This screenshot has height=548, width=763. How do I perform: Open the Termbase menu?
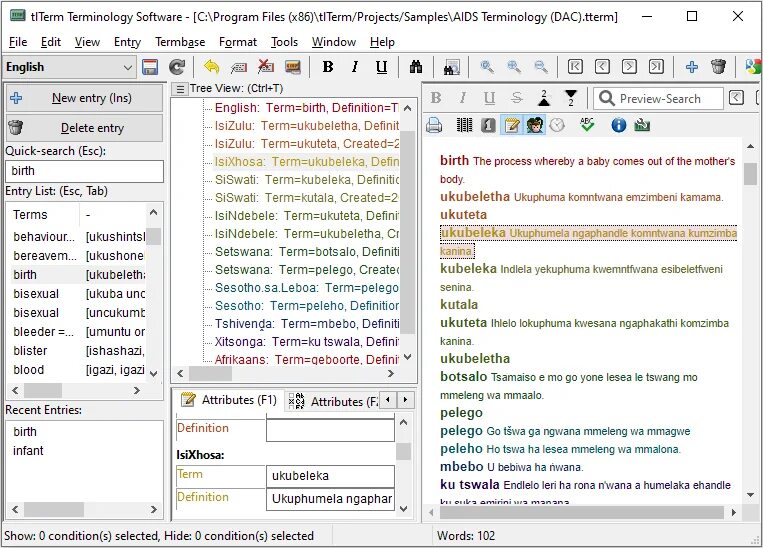[180, 42]
